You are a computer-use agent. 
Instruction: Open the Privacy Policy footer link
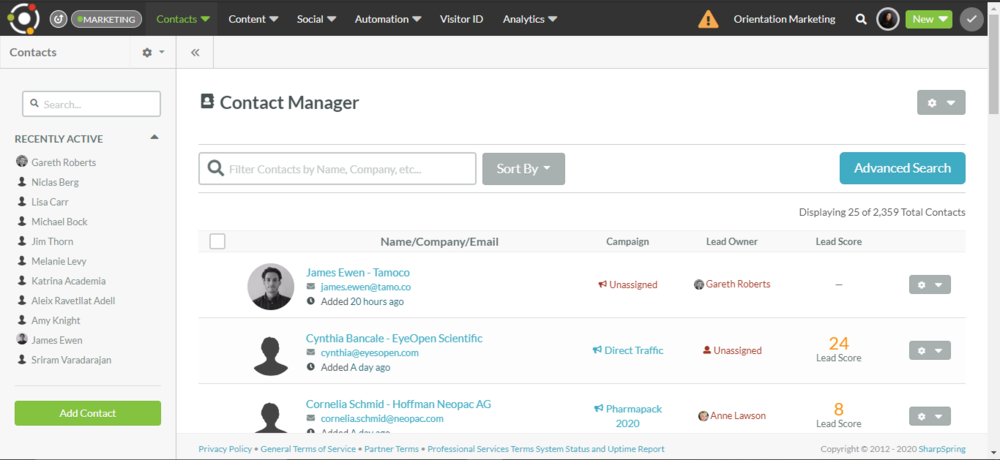[225, 449]
